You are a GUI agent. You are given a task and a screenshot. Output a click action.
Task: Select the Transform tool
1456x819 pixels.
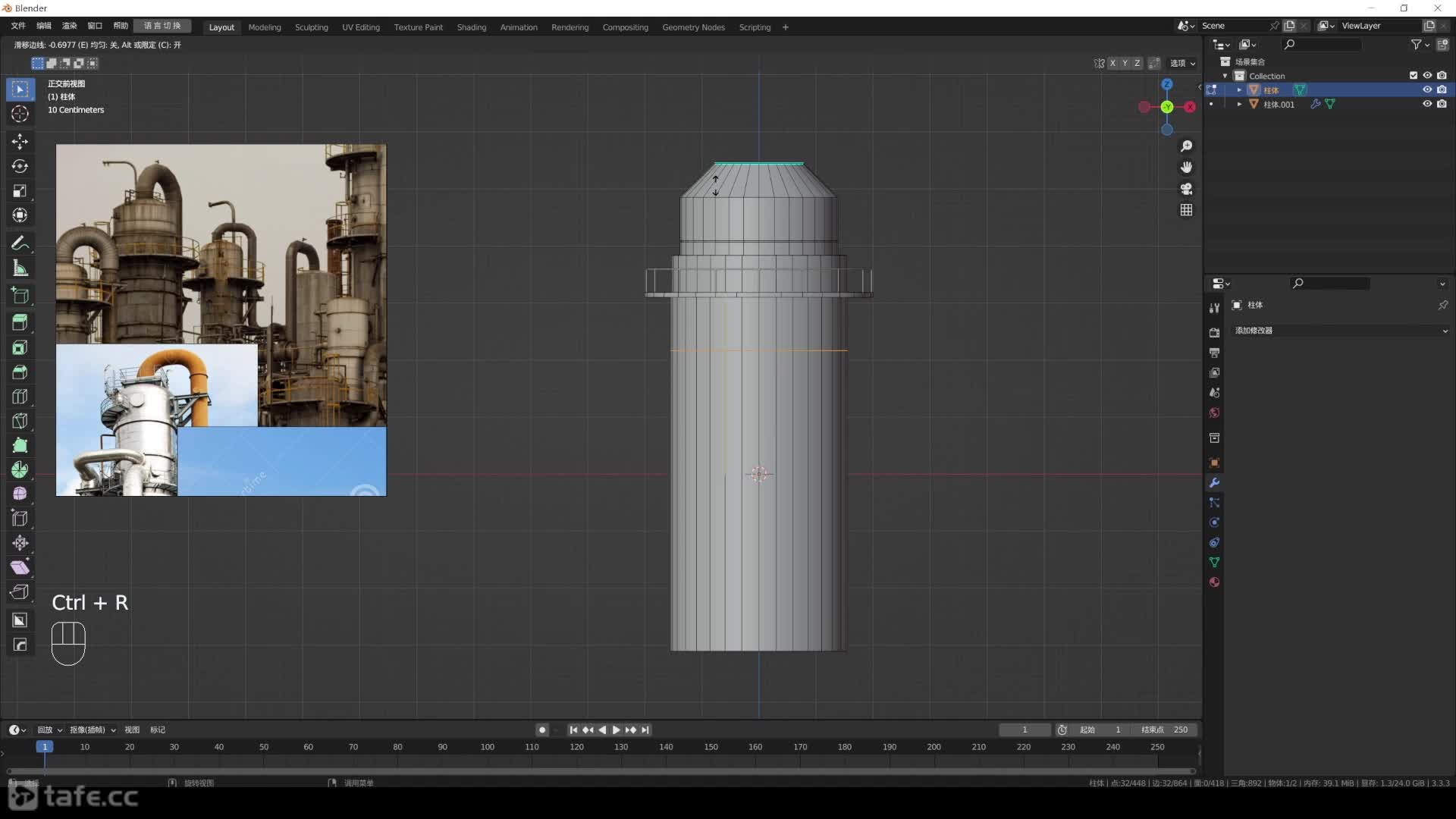[20, 215]
